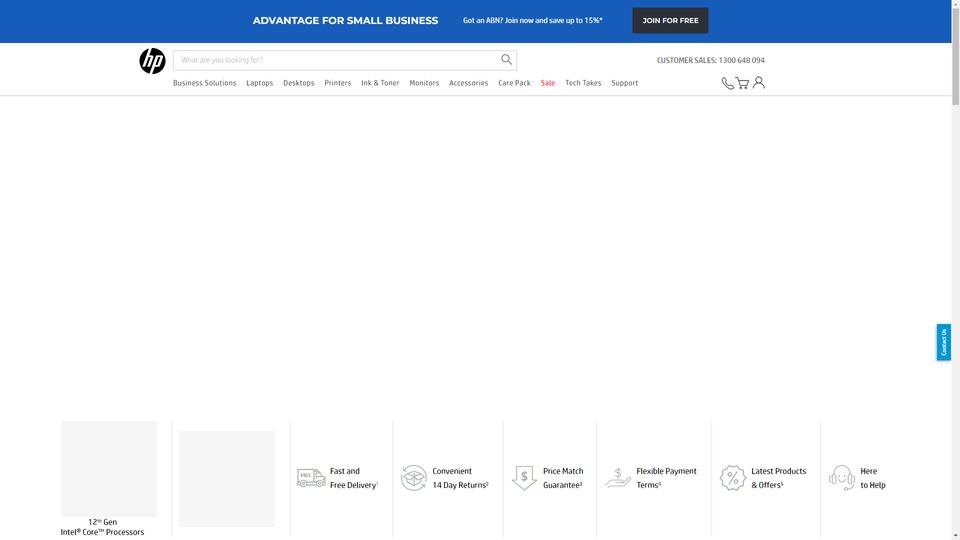
Task: Click Price Match Guarantee text
Action: tap(563, 478)
